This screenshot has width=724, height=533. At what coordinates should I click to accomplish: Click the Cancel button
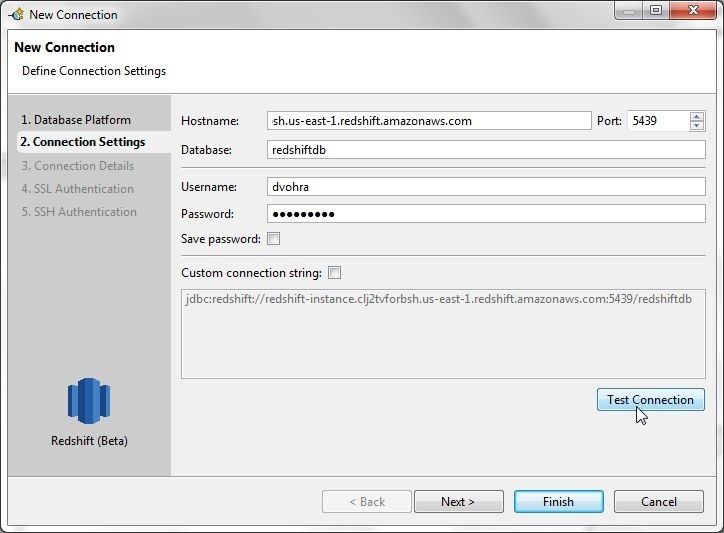point(659,502)
